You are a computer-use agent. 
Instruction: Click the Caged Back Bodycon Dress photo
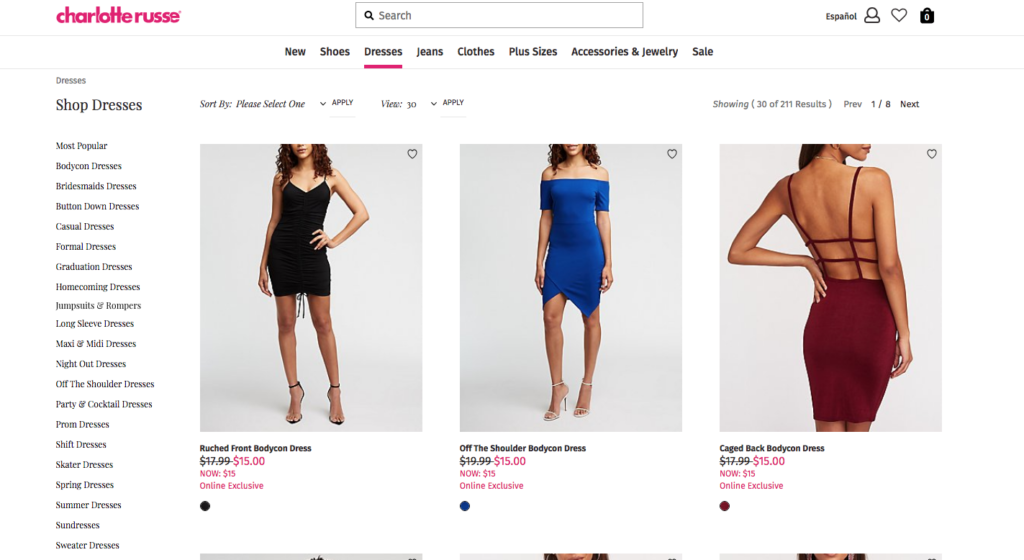(830, 288)
